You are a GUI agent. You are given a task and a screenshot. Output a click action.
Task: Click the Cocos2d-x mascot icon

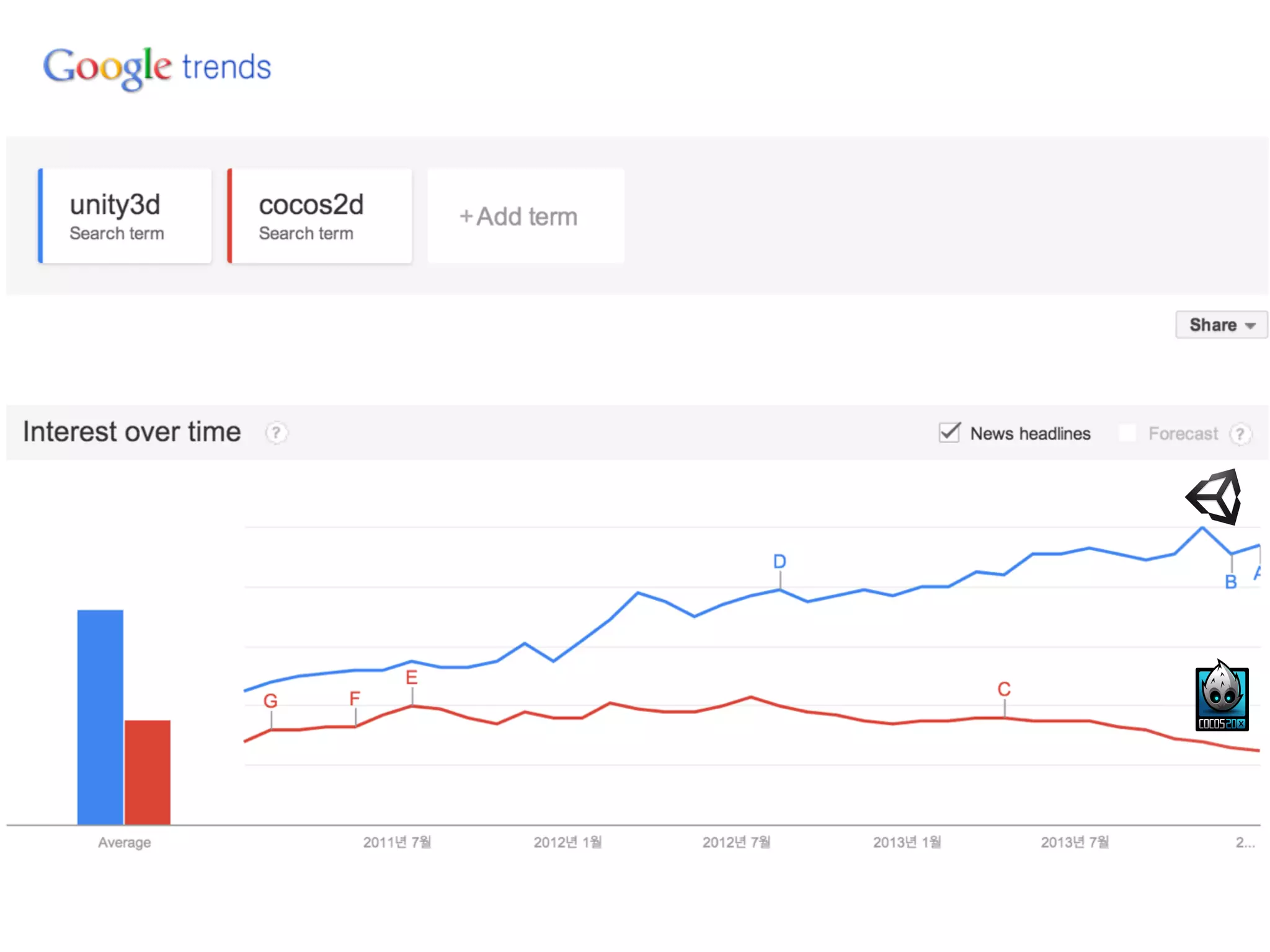pyautogui.click(x=1221, y=696)
